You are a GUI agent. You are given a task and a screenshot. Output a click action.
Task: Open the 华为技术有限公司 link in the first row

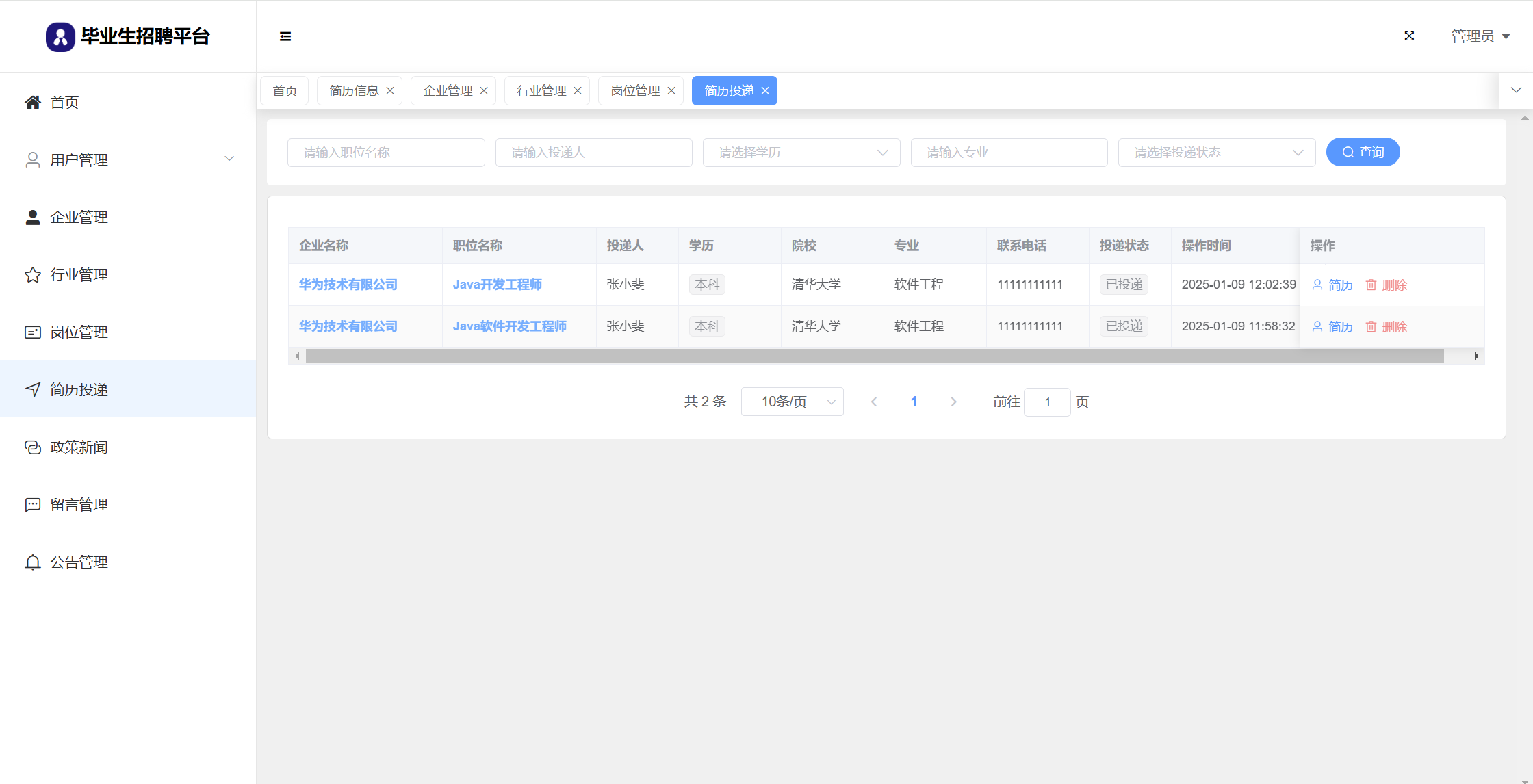(348, 285)
